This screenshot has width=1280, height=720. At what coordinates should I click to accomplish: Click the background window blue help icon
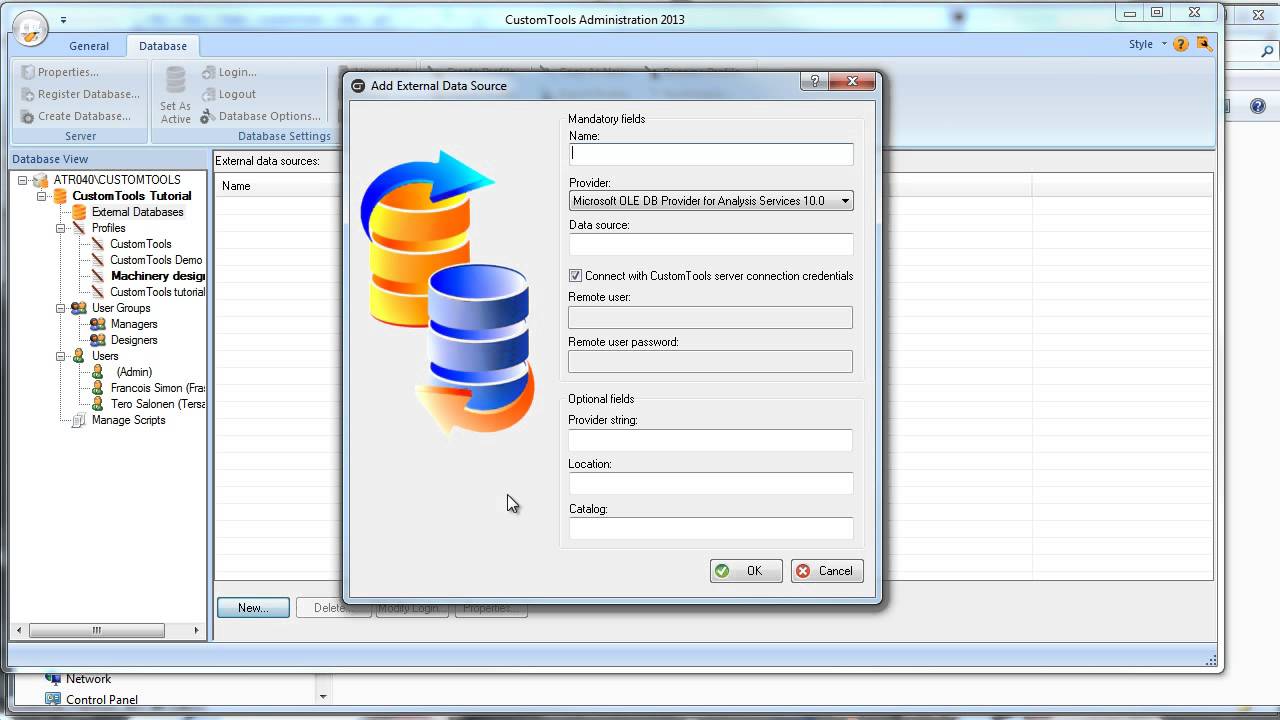click(1258, 106)
